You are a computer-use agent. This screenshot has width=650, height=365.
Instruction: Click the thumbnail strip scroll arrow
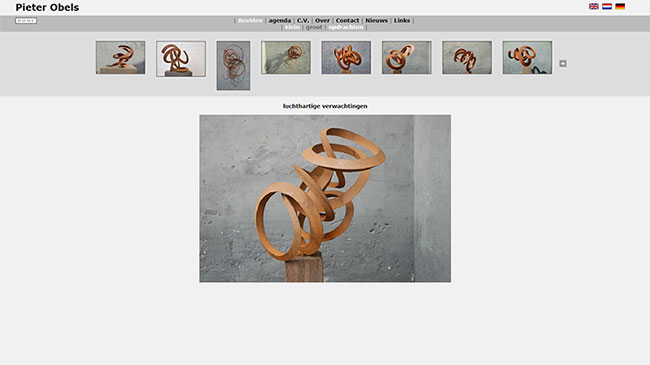pyautogui.click(x=563, y=63)
